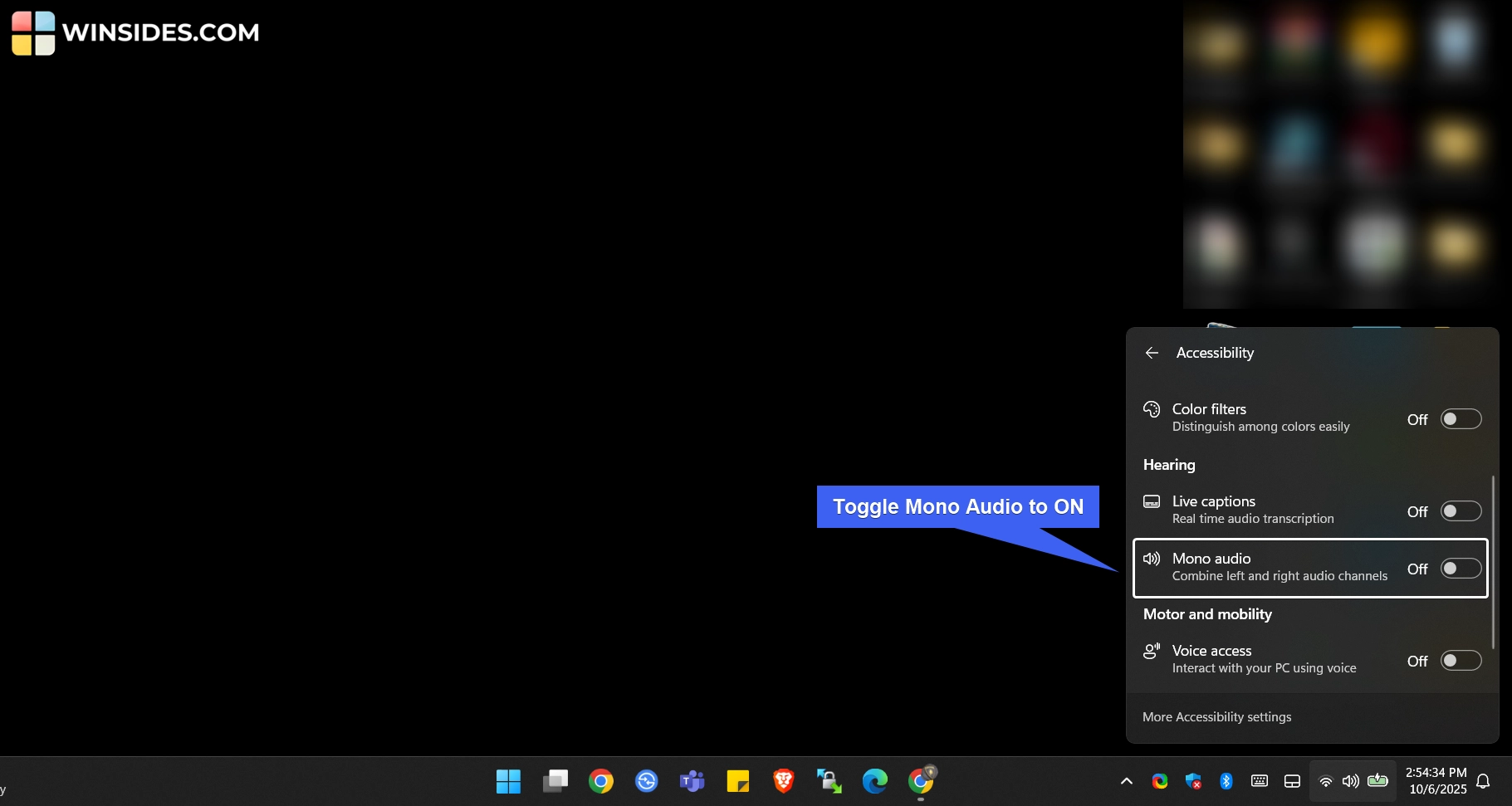1512x806 pixels.
Task: Toggle Mono audio switch on
Action: [1461, 569]
